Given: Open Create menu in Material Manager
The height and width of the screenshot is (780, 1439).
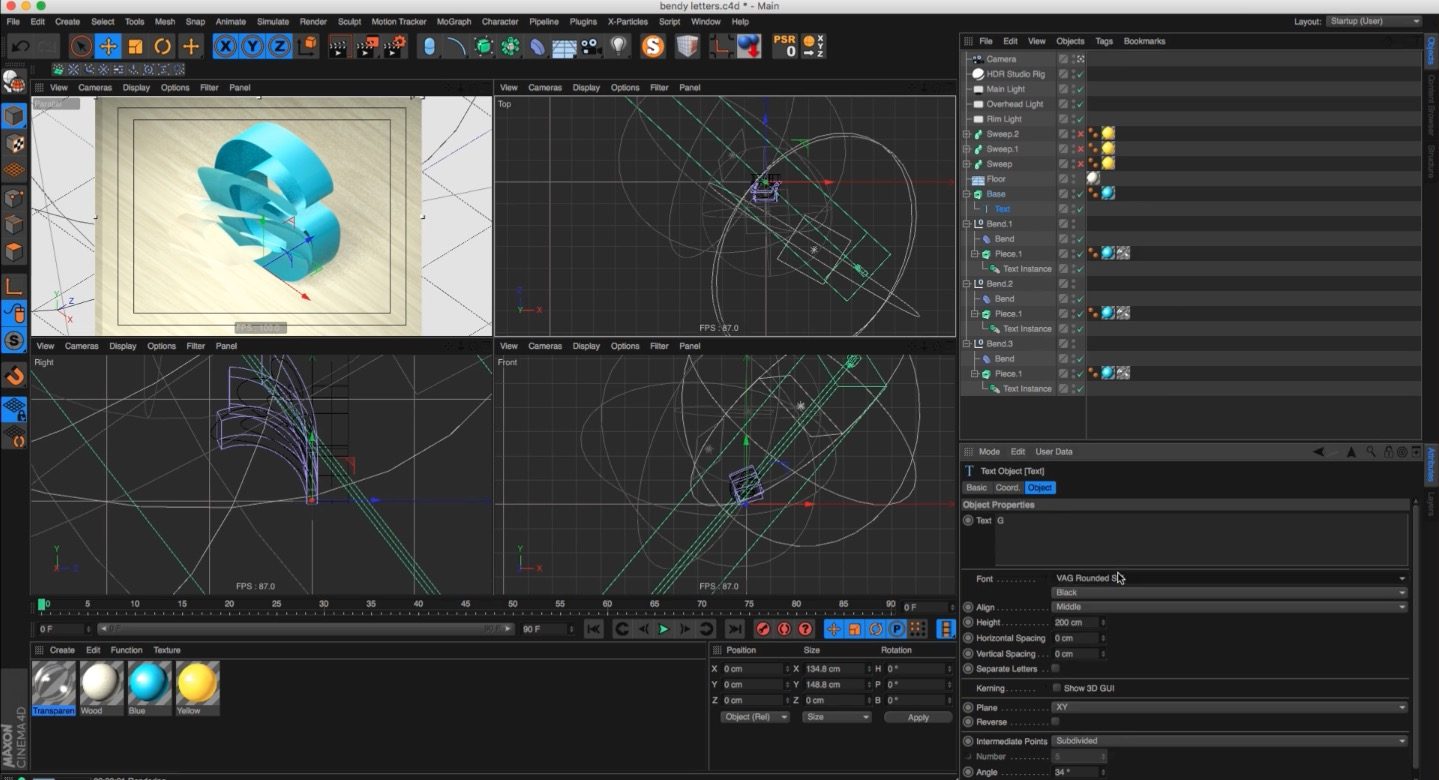Looking at the screenshot, I should tap(62, 650).
